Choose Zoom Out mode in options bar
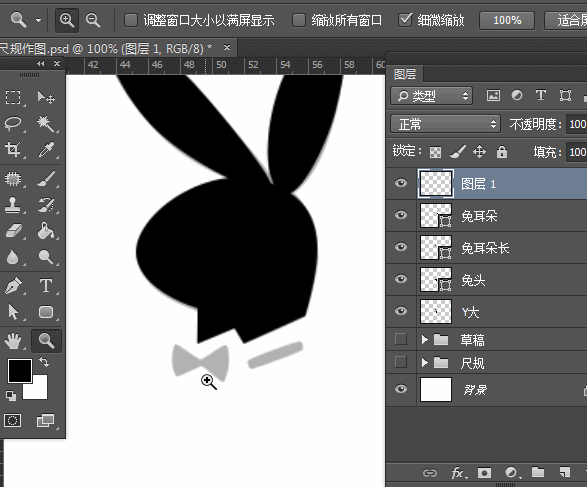Image resolution: width=587 pixels, height=487 pixels. tap(92, 20)
